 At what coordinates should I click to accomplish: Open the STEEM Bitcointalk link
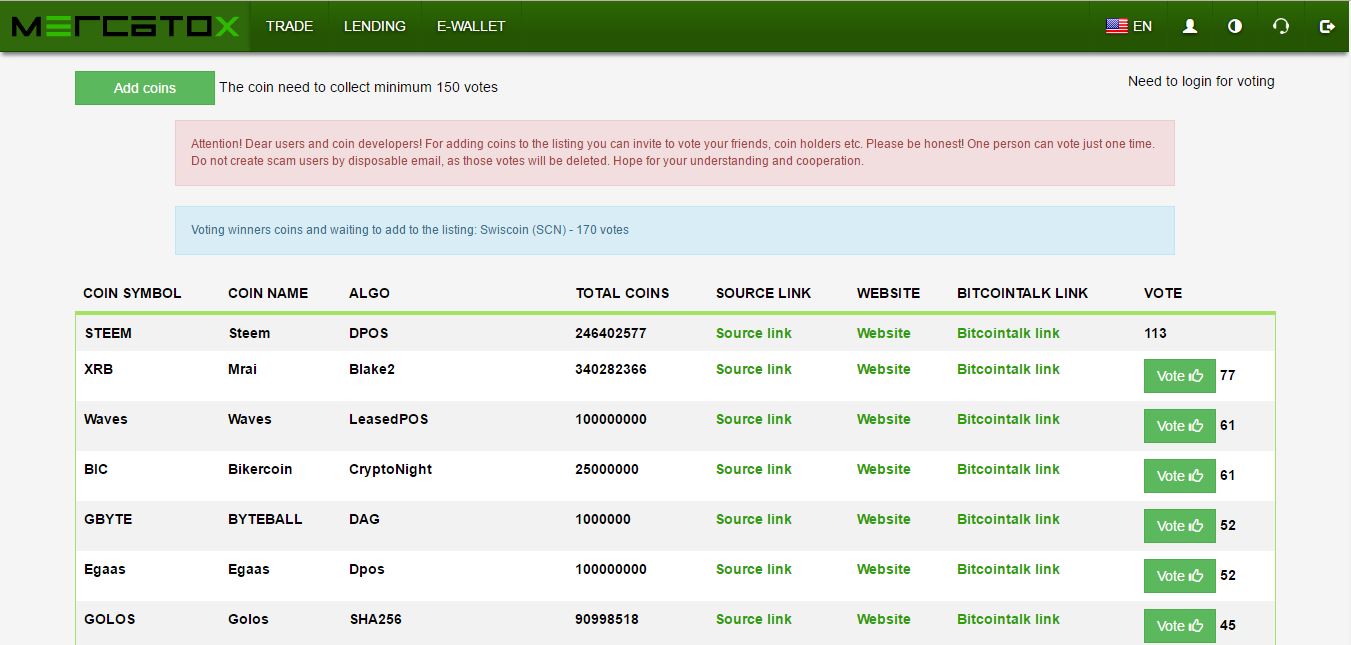[1008, 333]
